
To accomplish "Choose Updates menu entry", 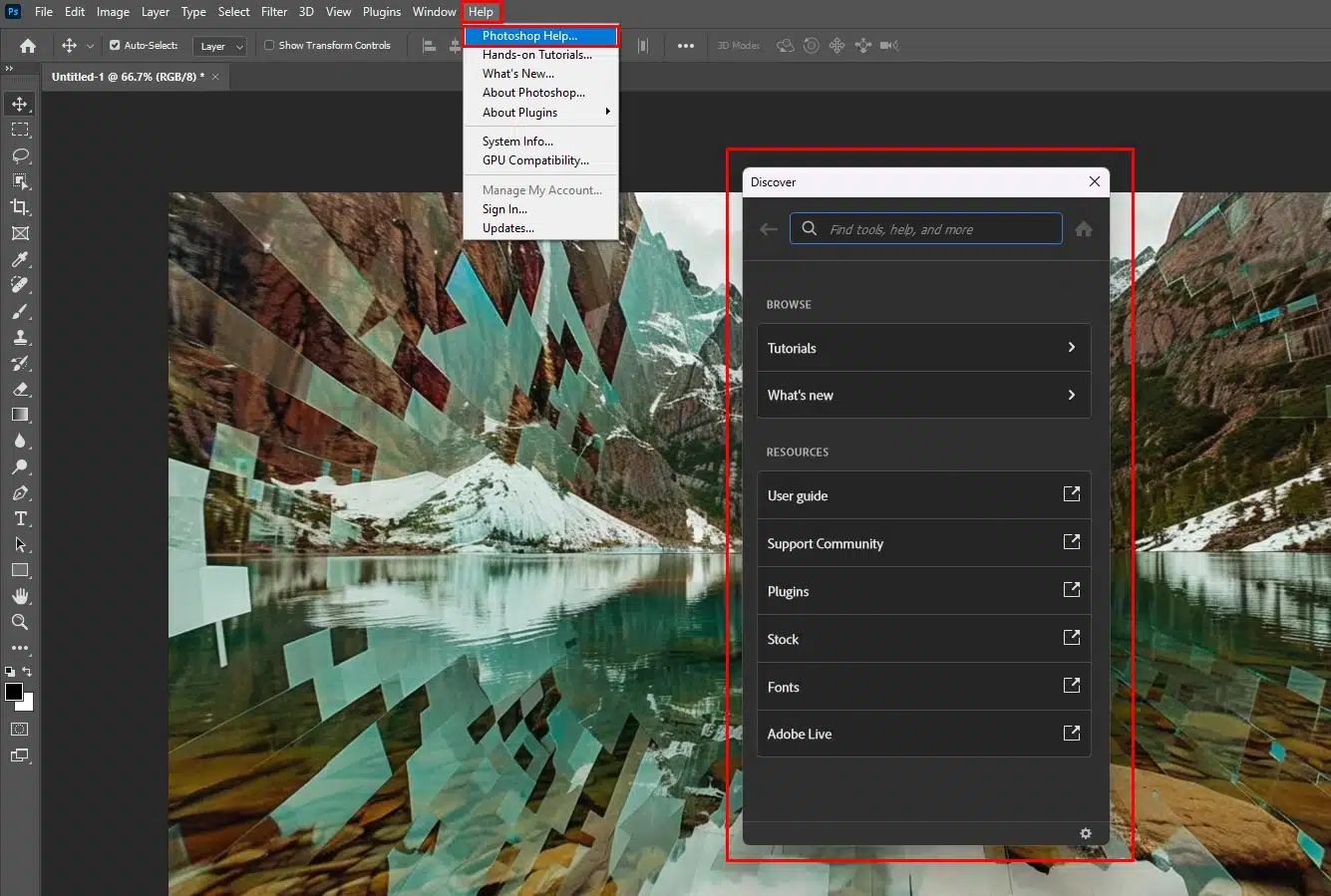I will pyautogui.click(x=541, y=228).
